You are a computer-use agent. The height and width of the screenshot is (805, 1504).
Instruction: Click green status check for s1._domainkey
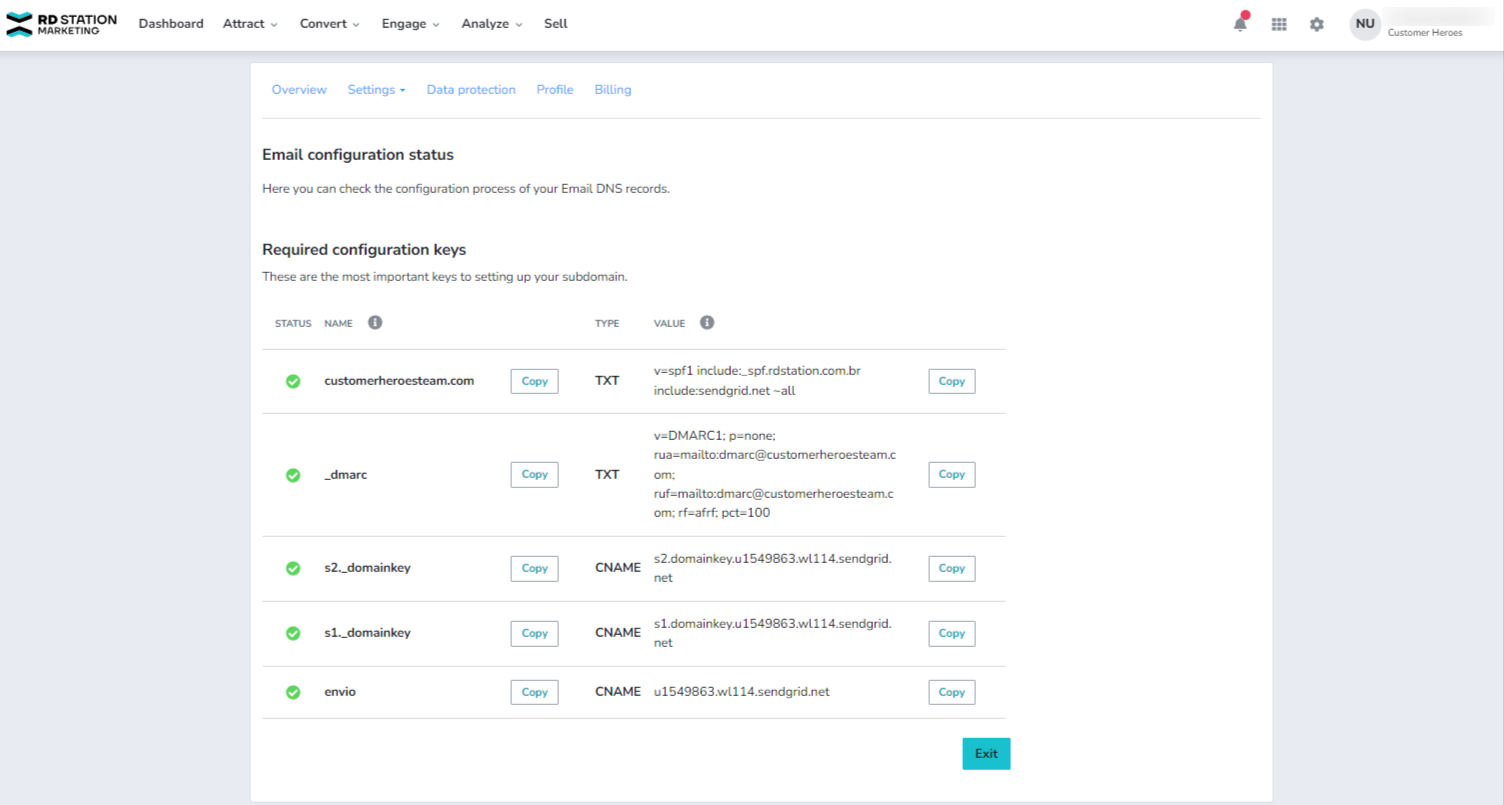click(x=293, y=633)
